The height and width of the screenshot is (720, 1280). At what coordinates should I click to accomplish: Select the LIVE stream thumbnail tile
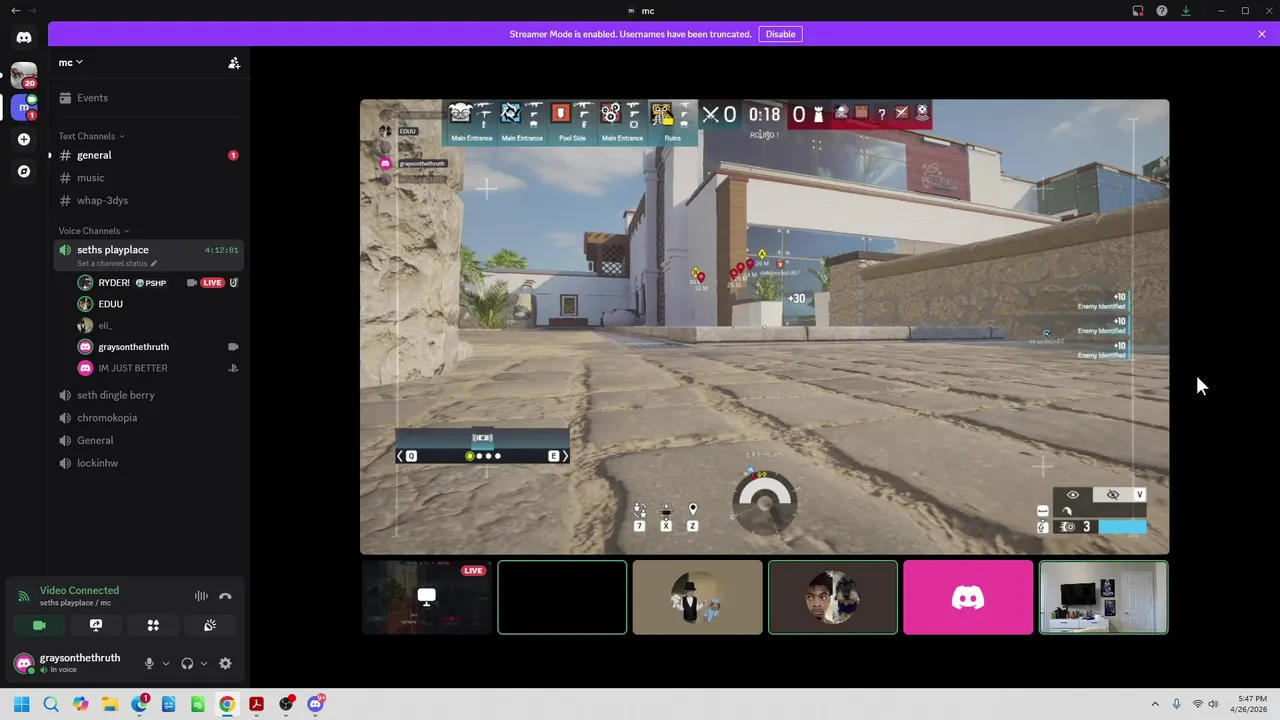427,597
